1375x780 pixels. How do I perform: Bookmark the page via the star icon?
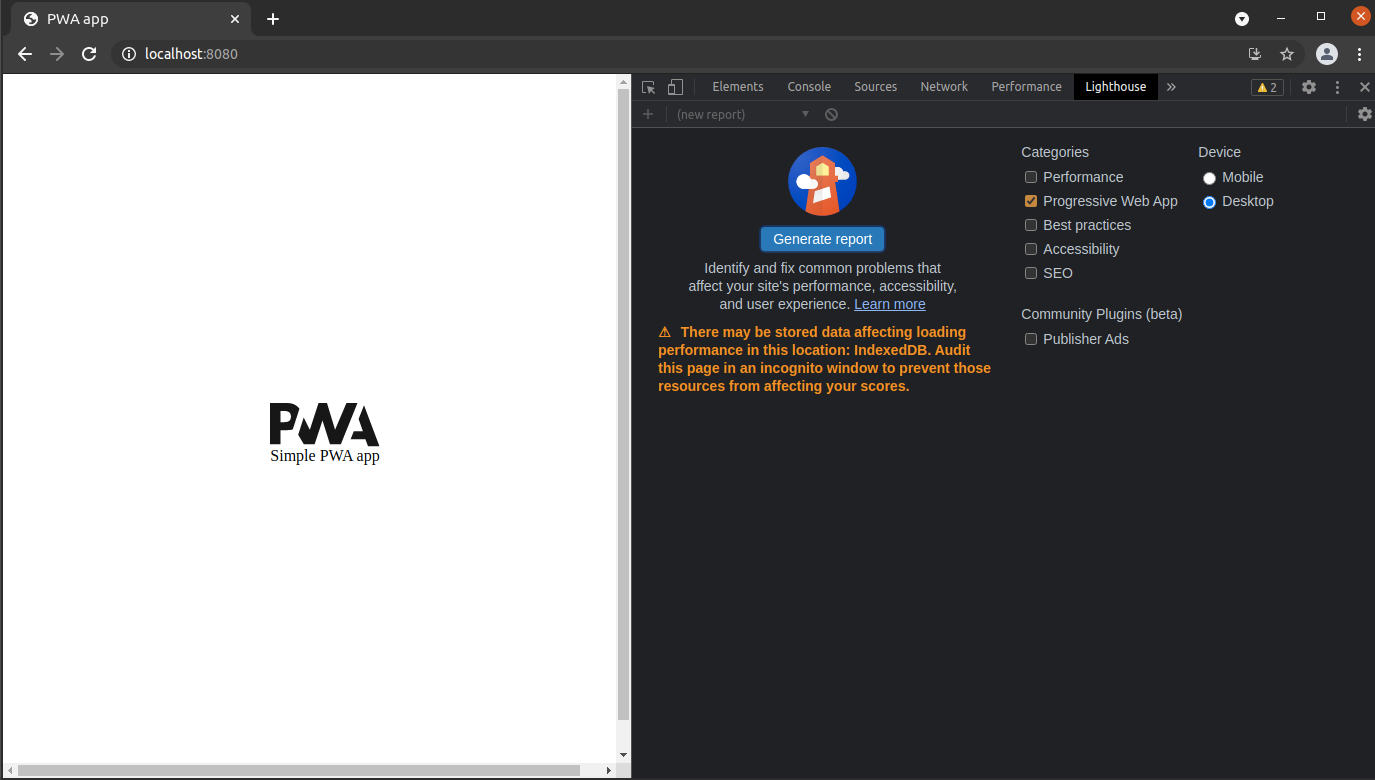1287,54
